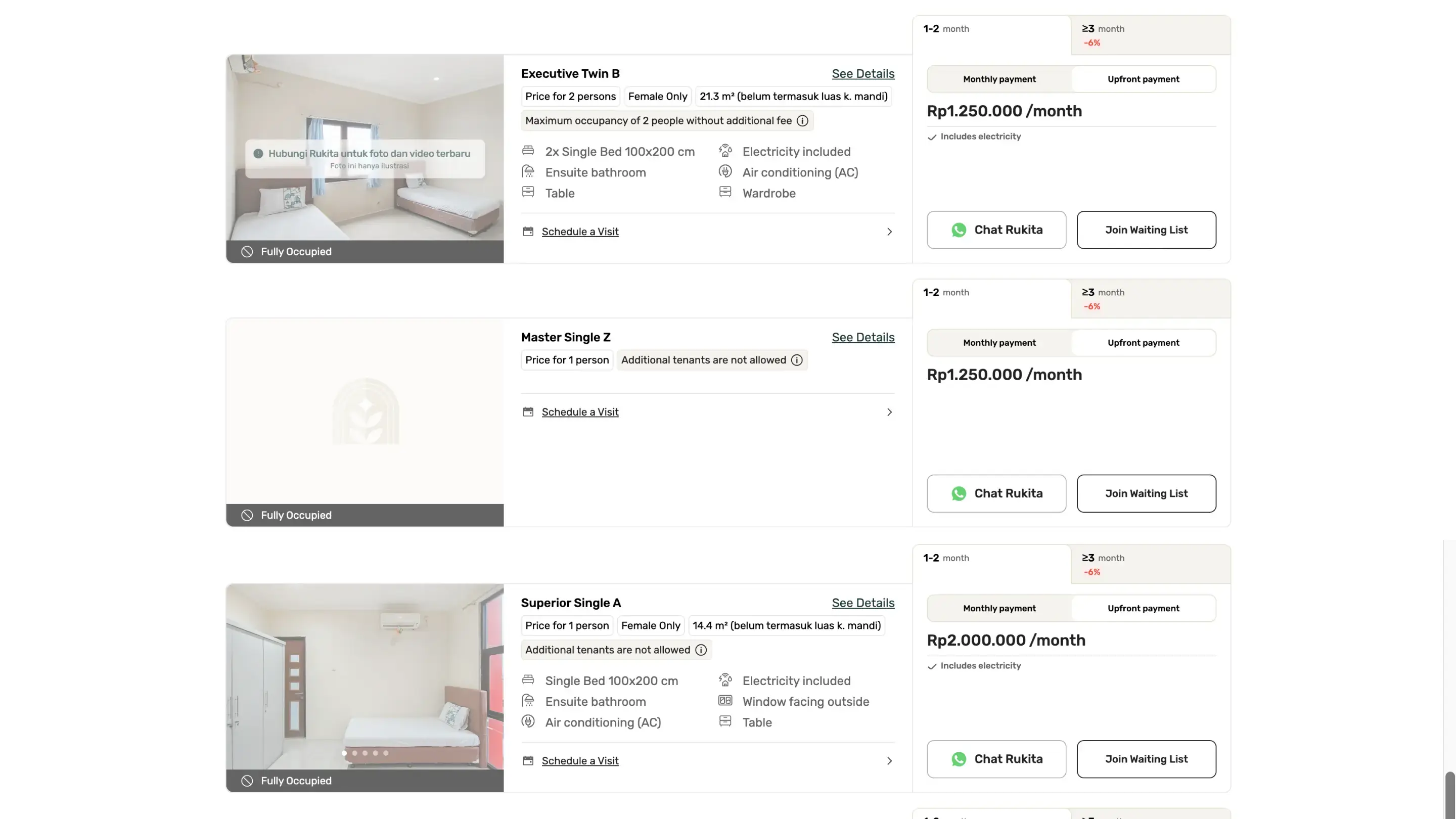Open See Details for Superior Single A
The height and width of the screenshot is (819, 1456).
tap(862, 603)
